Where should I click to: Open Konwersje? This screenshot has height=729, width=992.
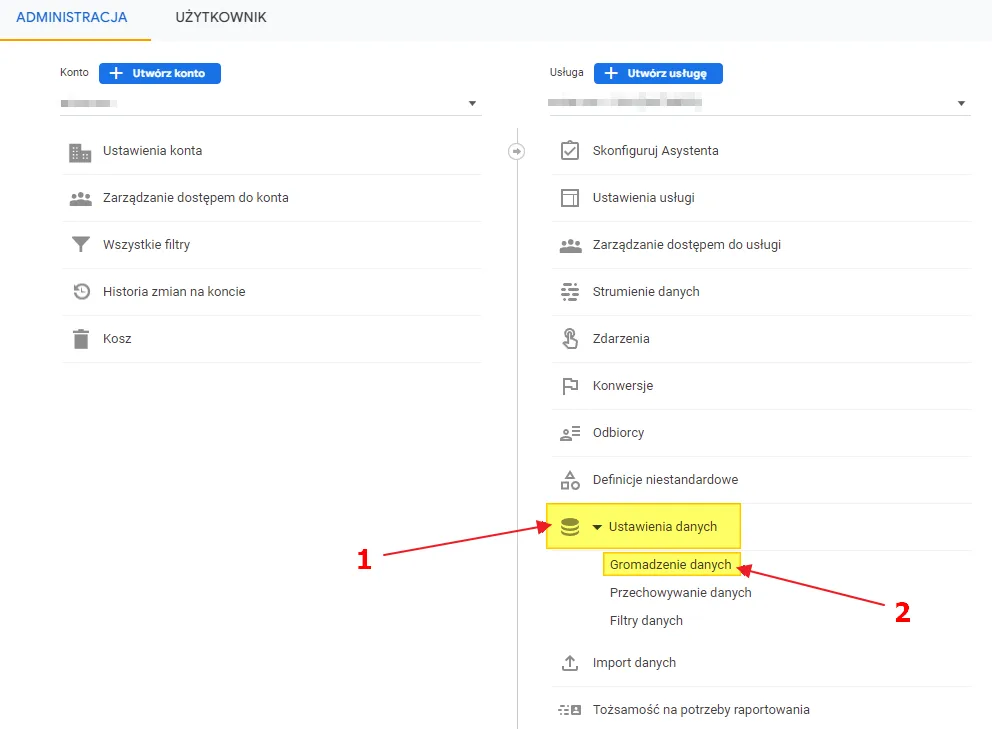coord(623,385)
